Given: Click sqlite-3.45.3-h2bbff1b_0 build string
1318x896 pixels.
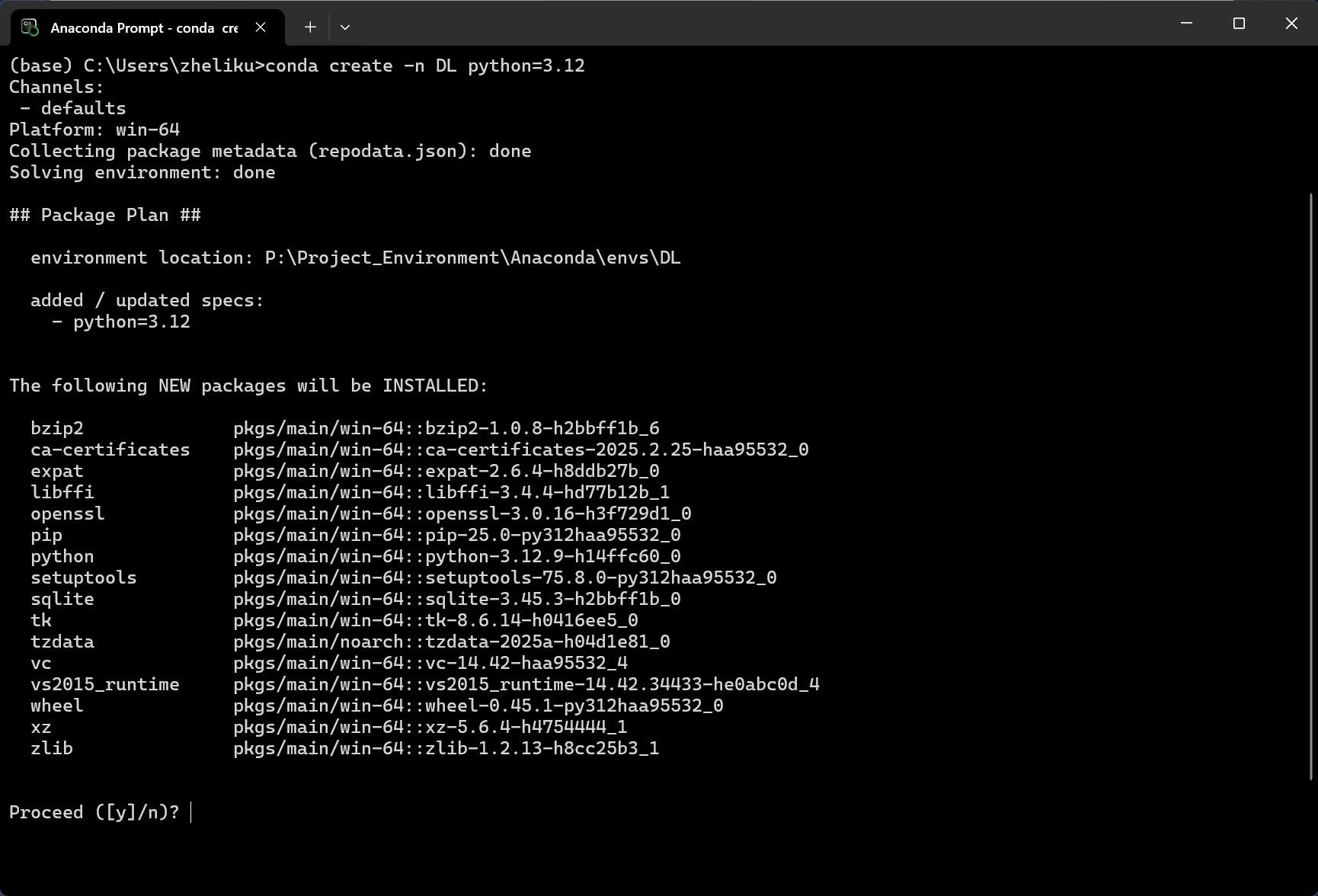Looking at the screenshot, I should coord(553,599).
